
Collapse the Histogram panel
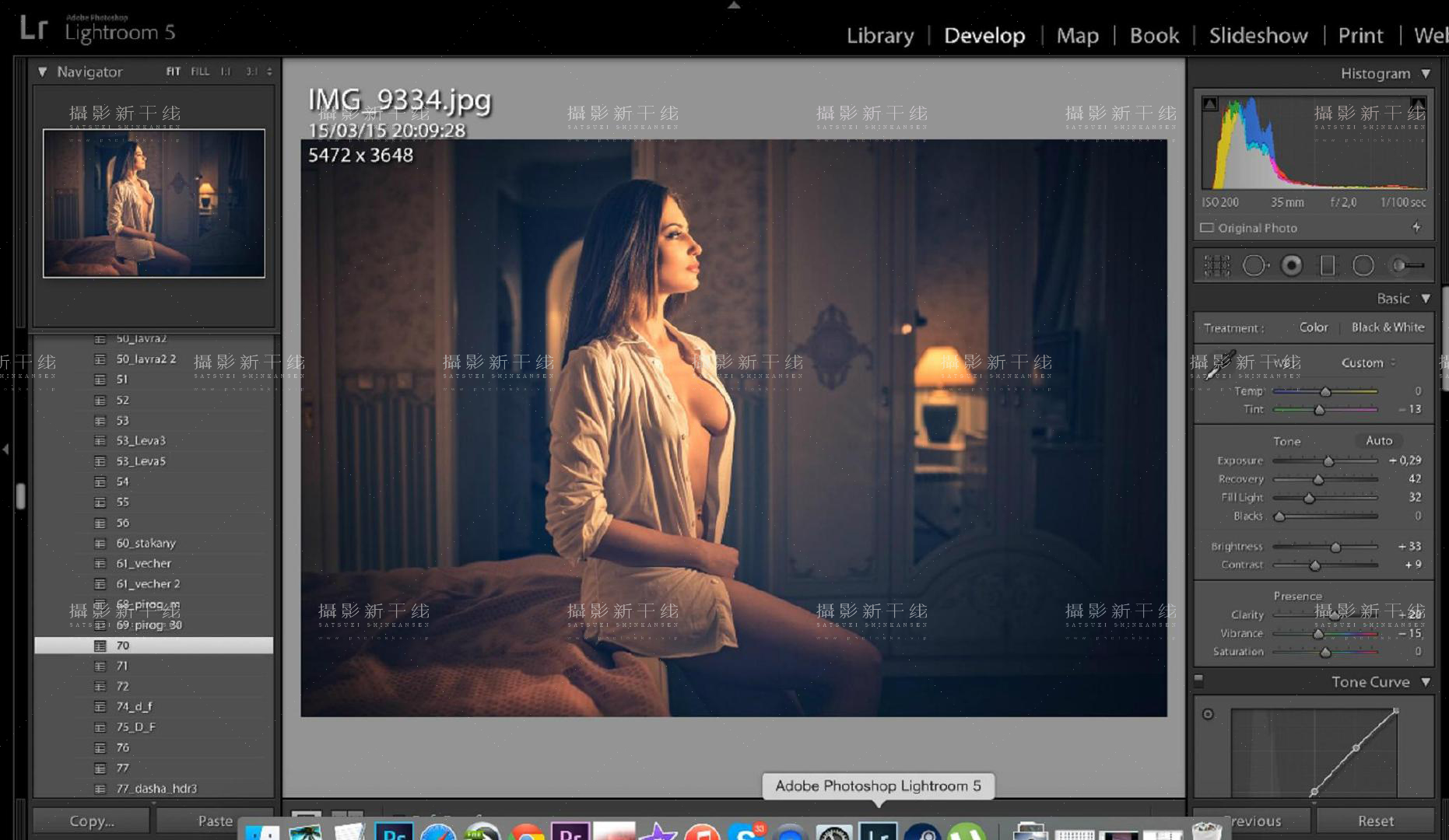click(1426, 73)
